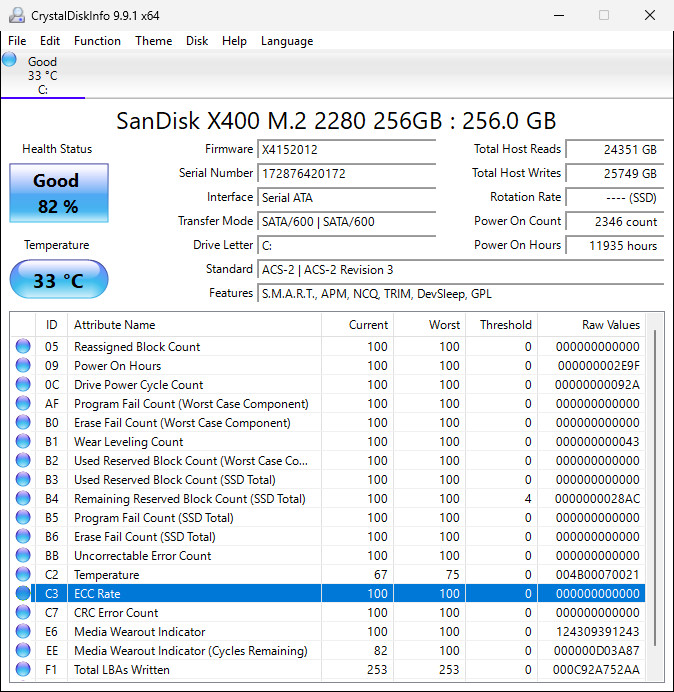Click raw value 004B00070021 of Temperature

[x=597, y=575]
